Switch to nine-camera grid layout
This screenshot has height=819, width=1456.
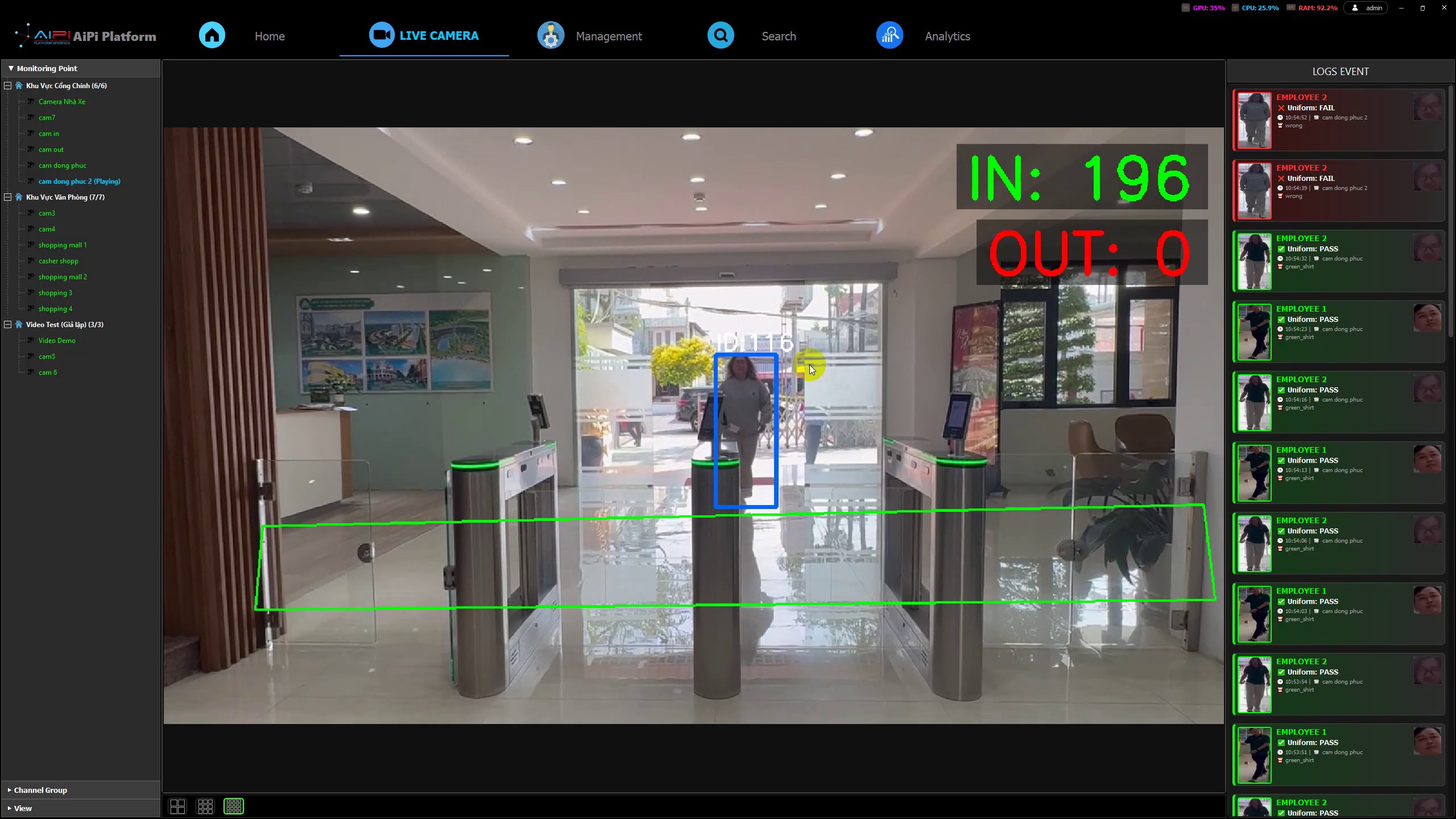[x=205, y=806]
